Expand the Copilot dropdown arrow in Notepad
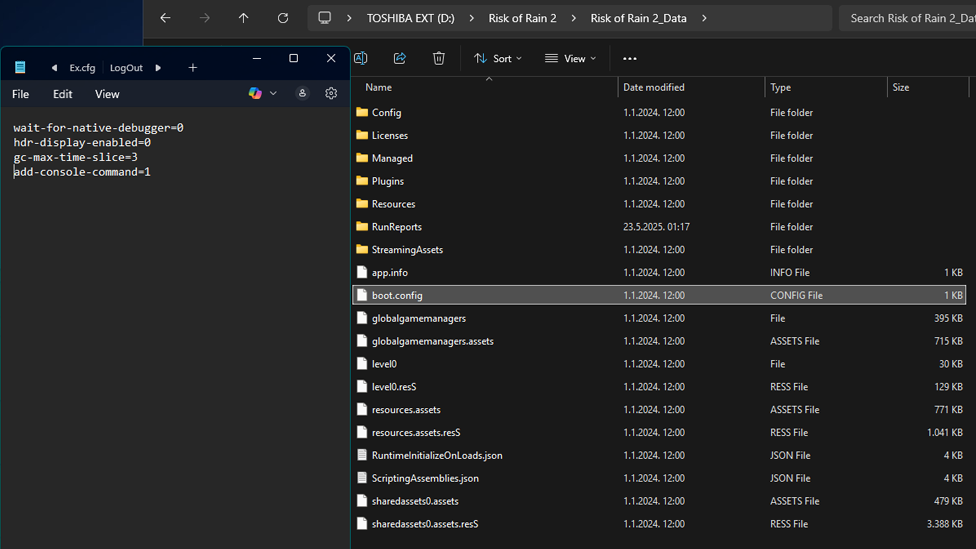976x549 pixels. coord(273,93)
